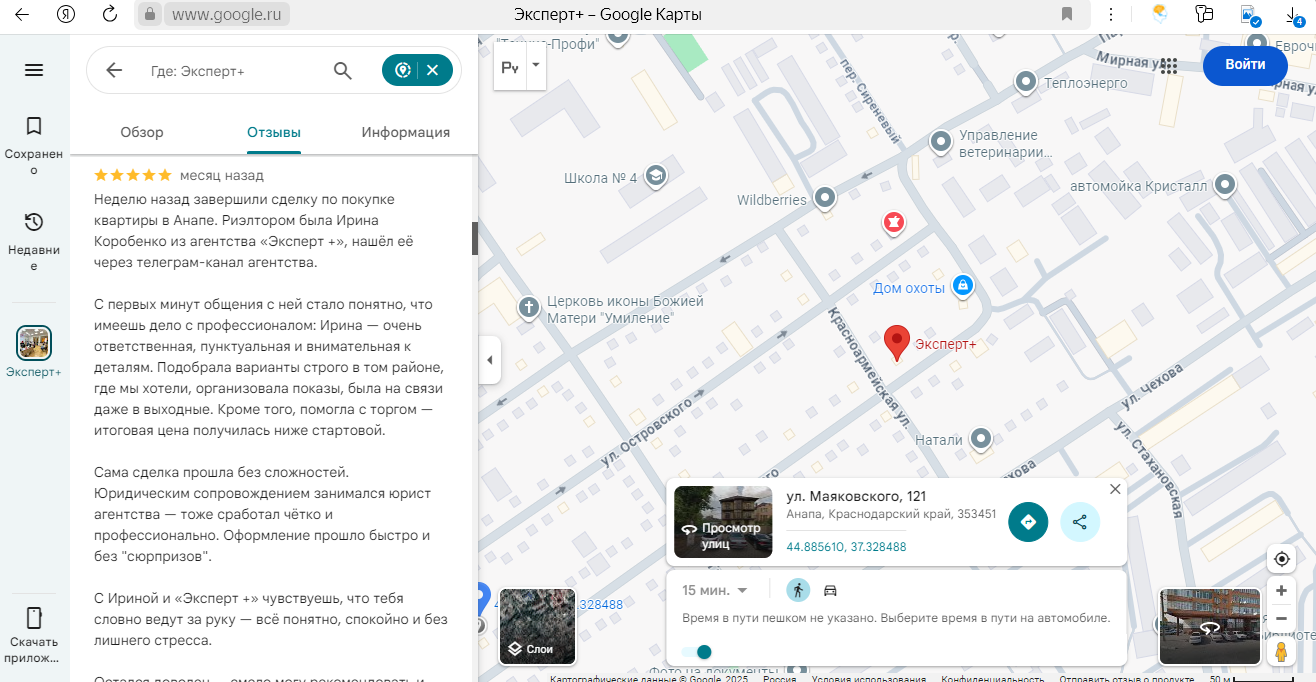The height and width of the screenshot is (682, 1316).
Task: Show your location on map
Action: coord(1281,558)
